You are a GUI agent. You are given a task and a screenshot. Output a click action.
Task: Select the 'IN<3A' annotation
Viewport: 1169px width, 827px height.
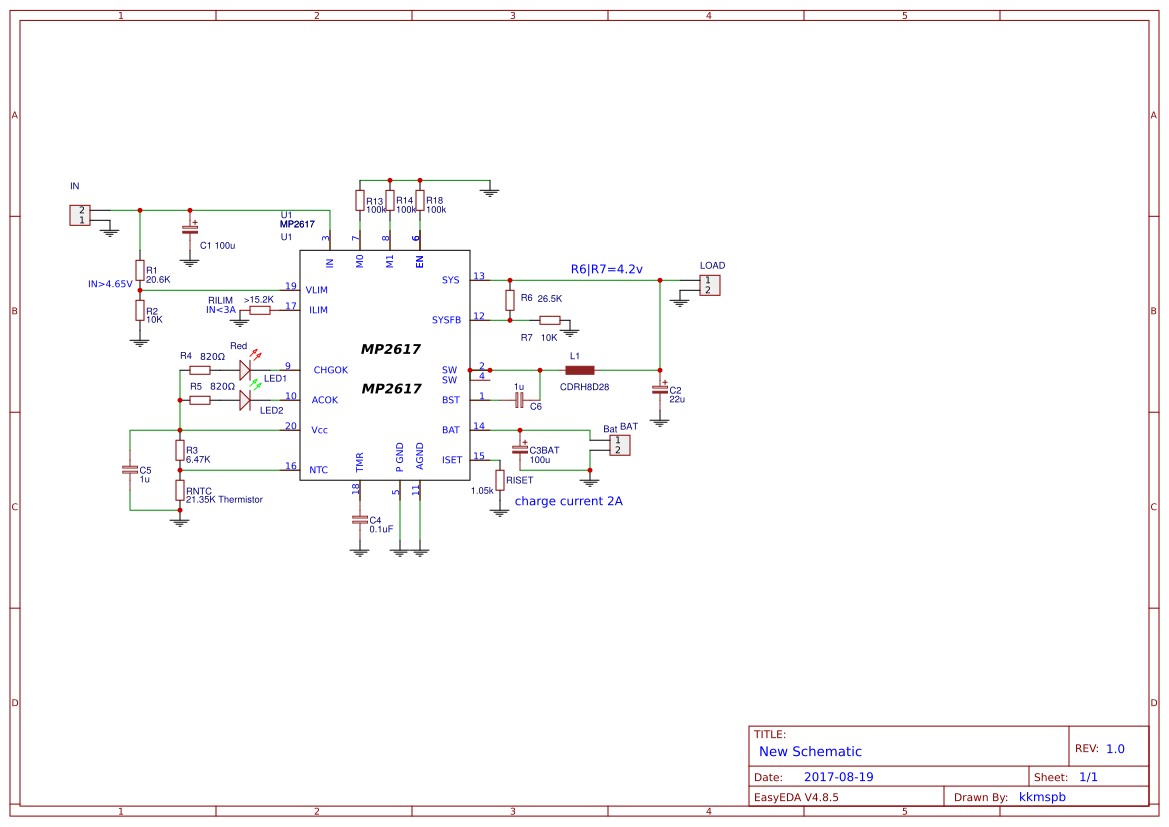(x=221, y=310)
